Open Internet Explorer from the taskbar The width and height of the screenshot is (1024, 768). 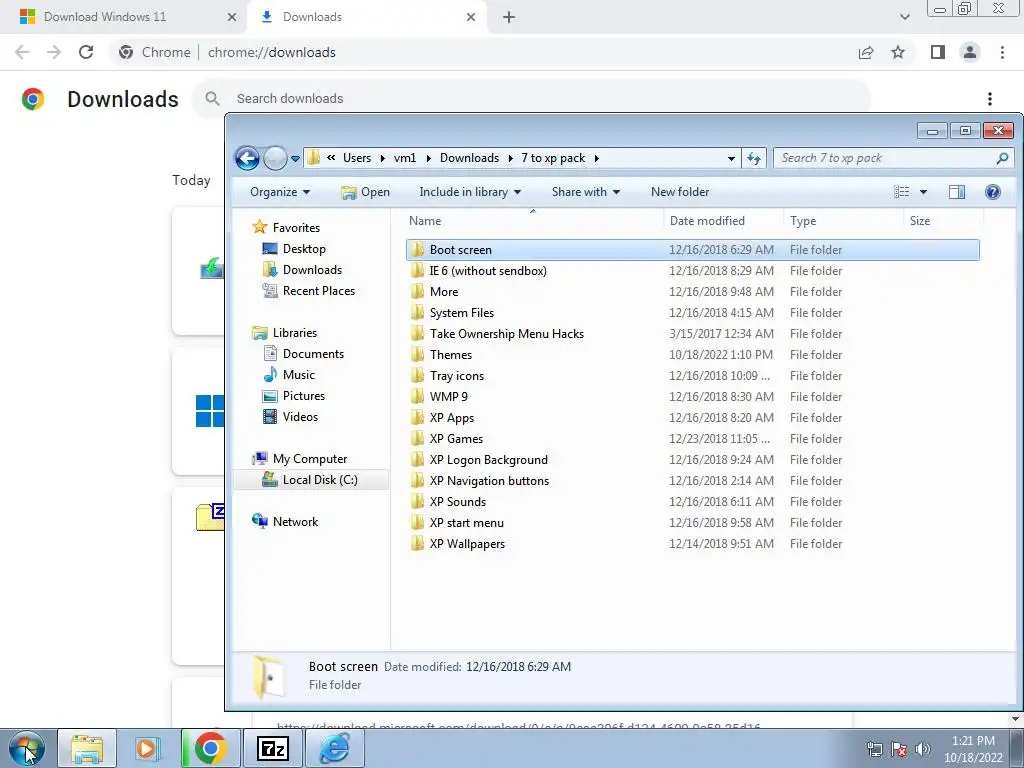(334, 748)
